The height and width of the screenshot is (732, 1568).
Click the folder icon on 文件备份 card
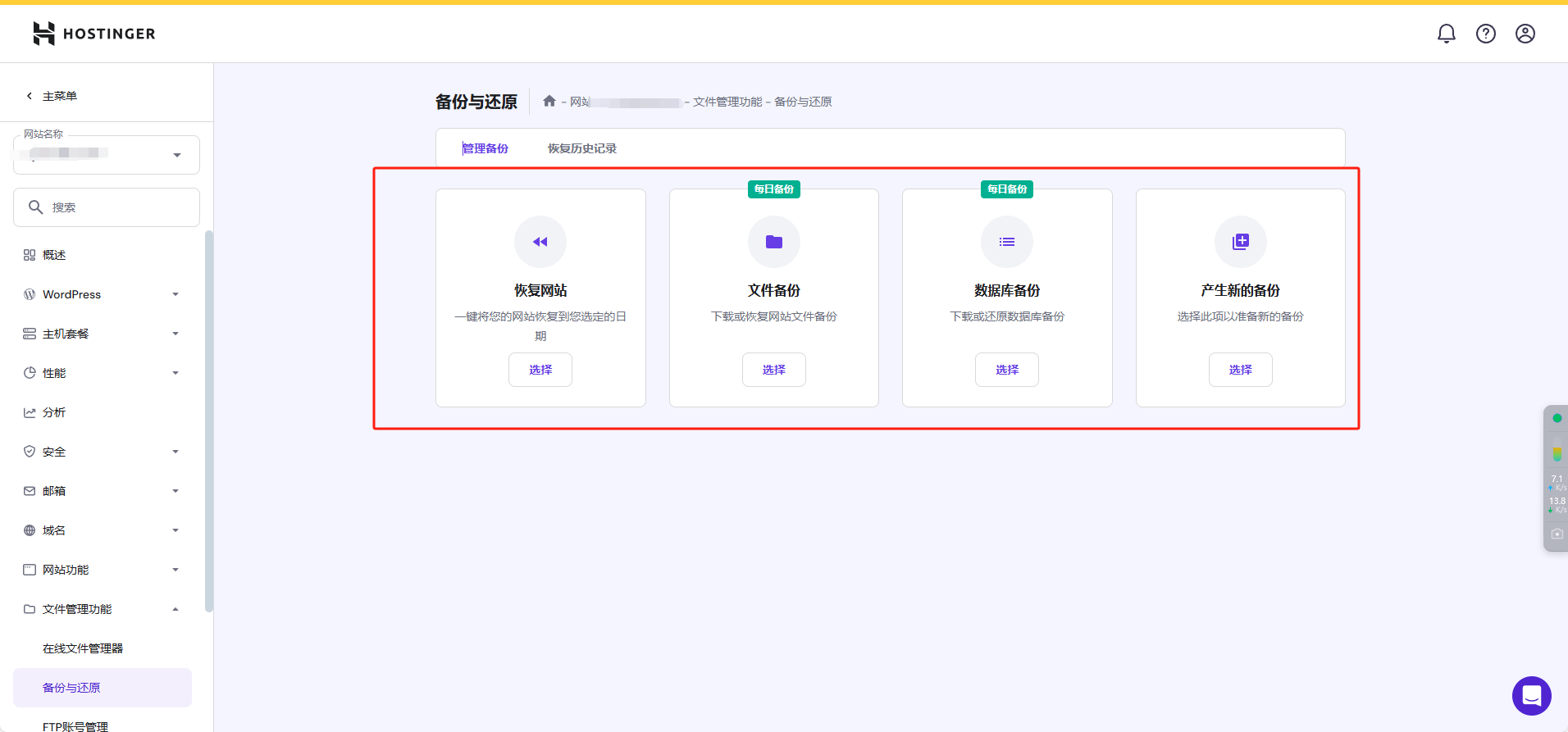coord(774,242)
